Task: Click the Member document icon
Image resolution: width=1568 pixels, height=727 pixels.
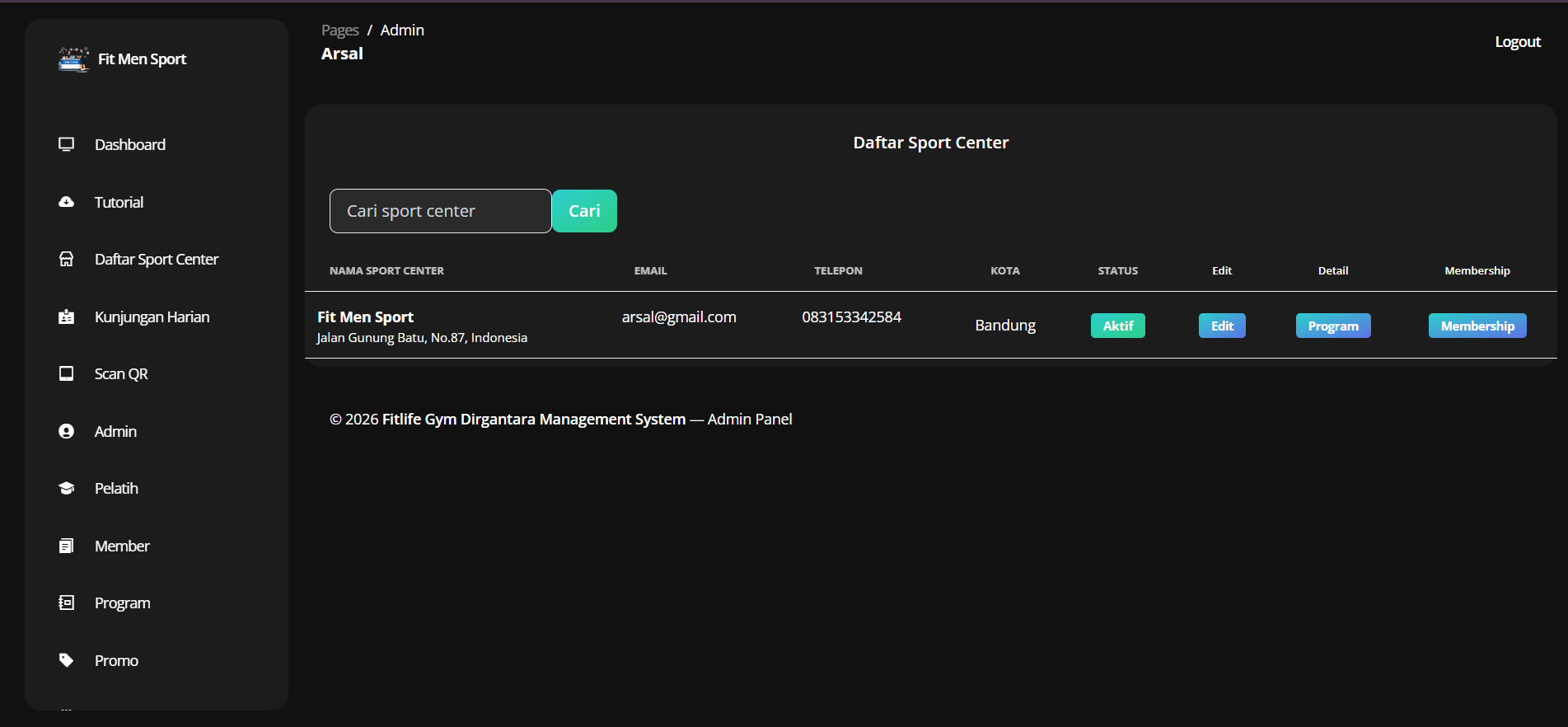Action: click(67, 546)
